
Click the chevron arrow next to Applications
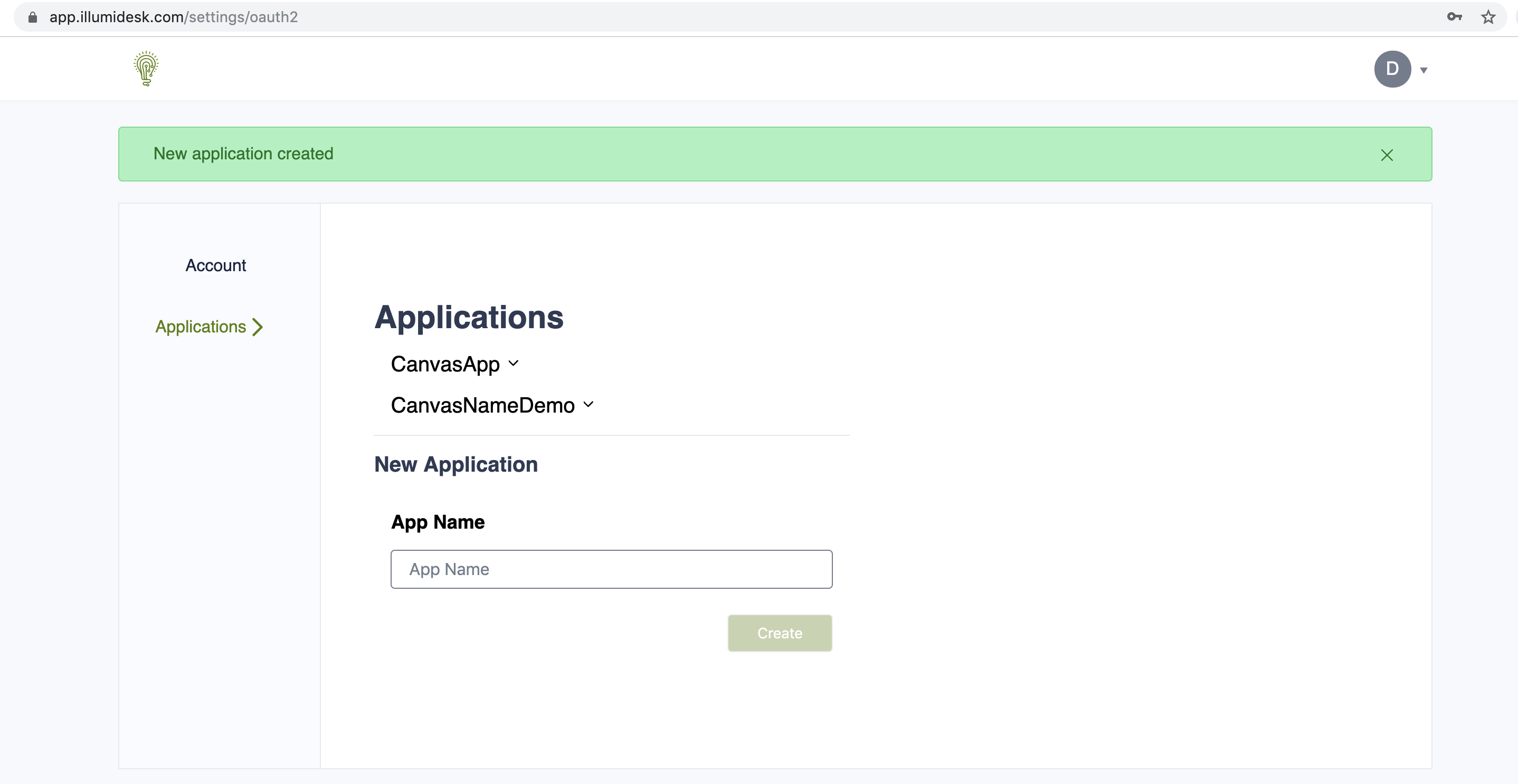258,327
